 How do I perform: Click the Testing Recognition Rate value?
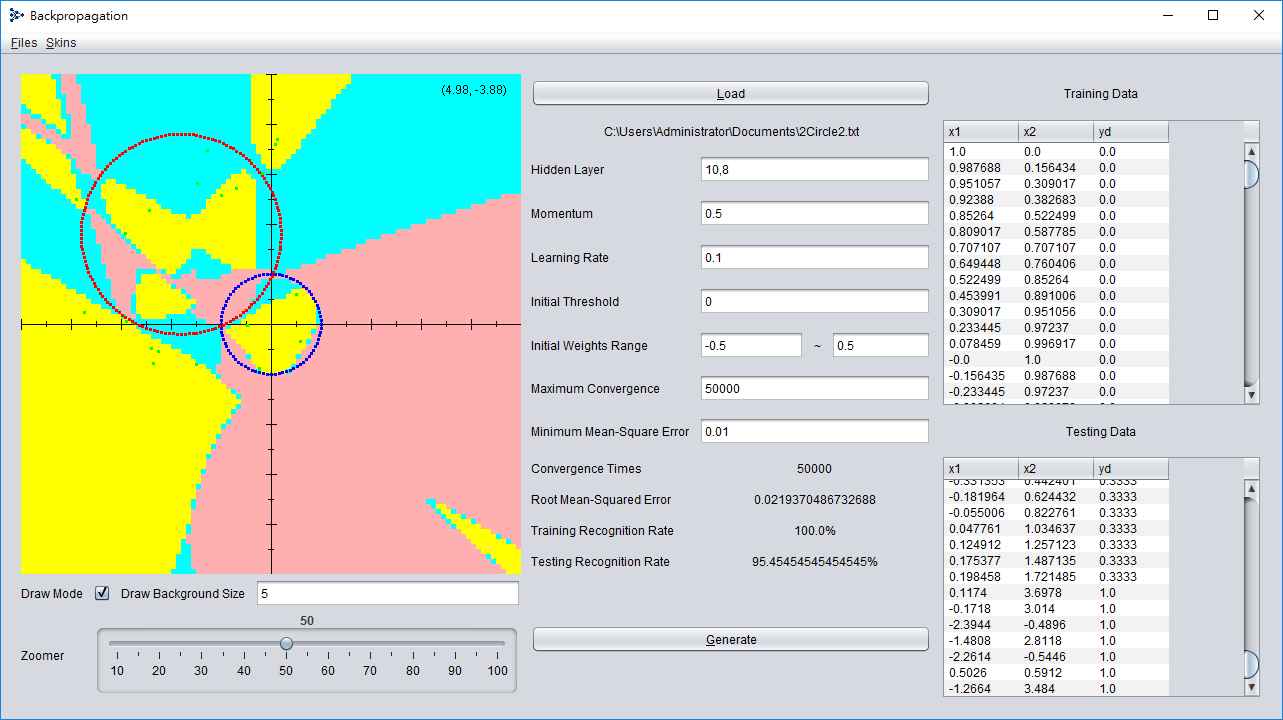pyautogui.click(x=814, y=562)
